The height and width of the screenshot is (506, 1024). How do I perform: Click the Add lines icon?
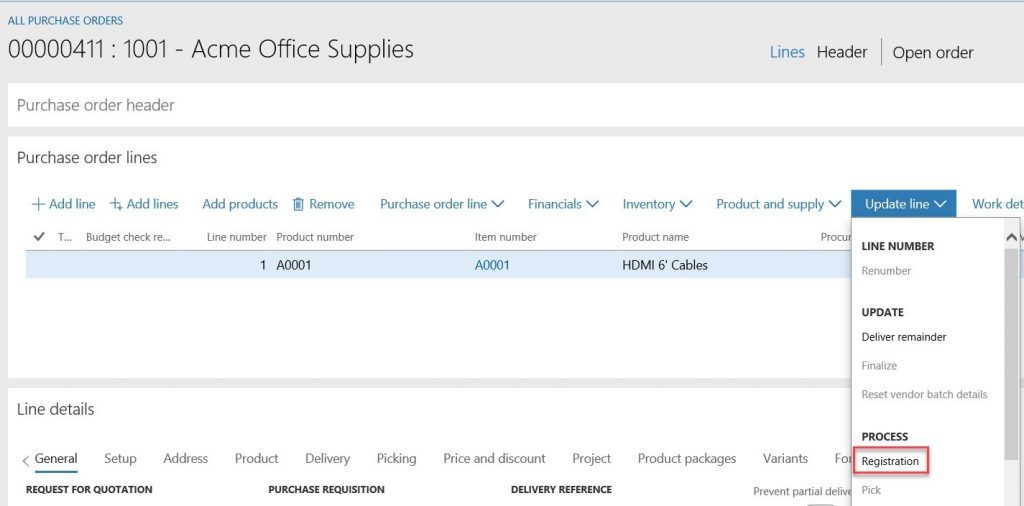pos(116,204)
